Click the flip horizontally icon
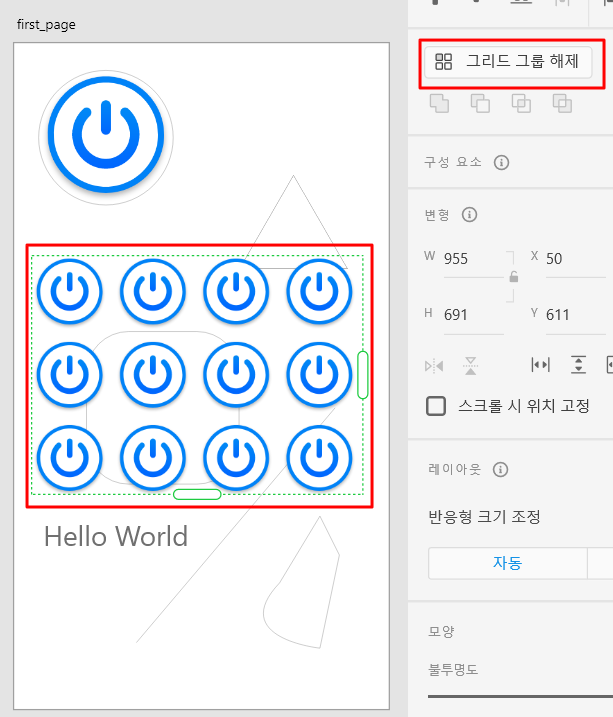Screen dimensions: 613x717 [x=434, y=366]
